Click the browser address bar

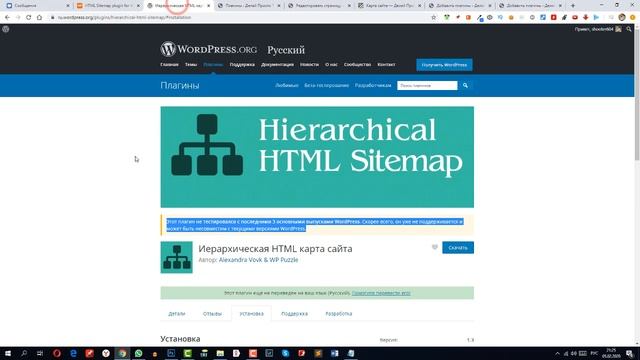click(x=241, y=18)
